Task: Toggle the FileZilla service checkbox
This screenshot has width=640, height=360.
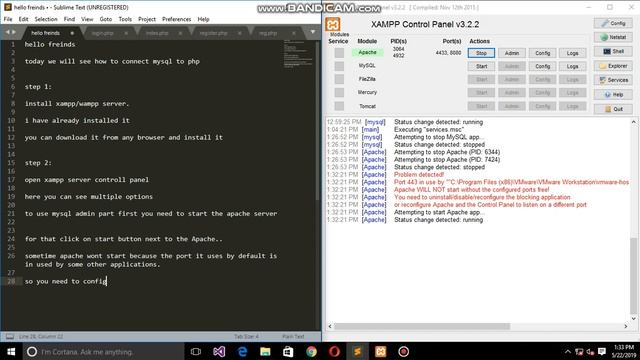Action: click(x=339, y=79)
